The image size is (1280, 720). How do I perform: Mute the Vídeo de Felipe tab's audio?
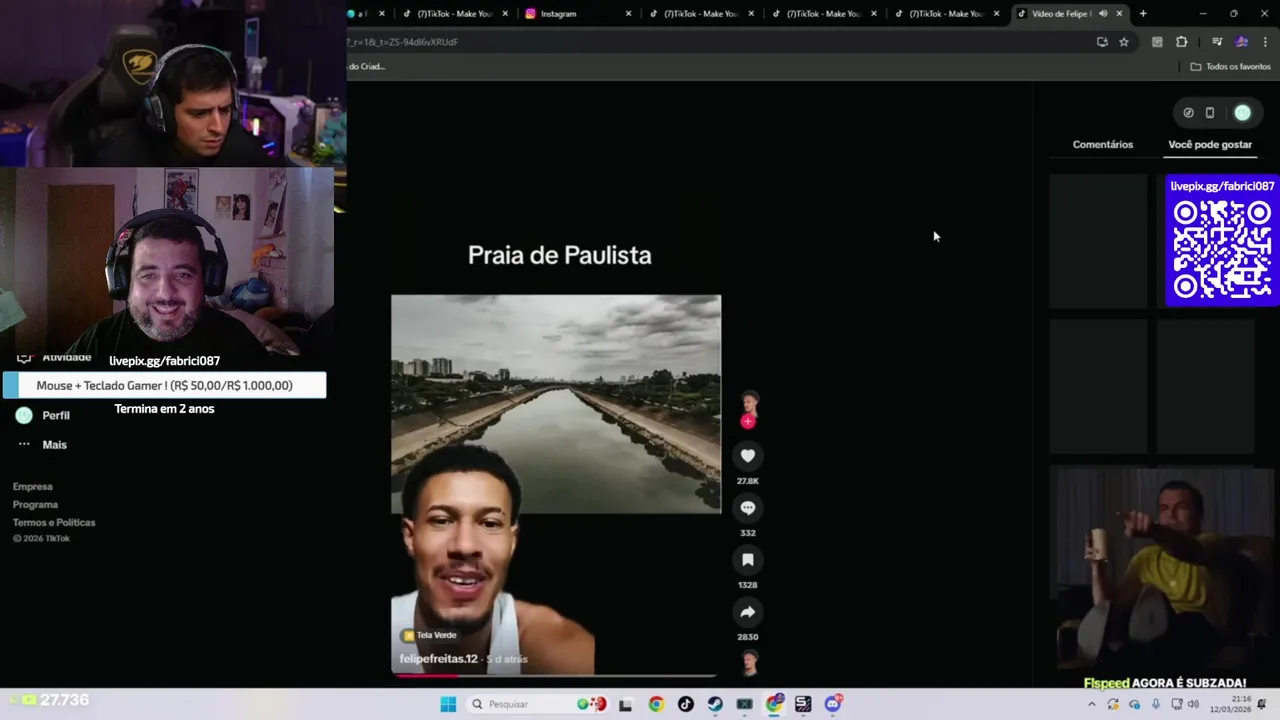(1103, 14)
